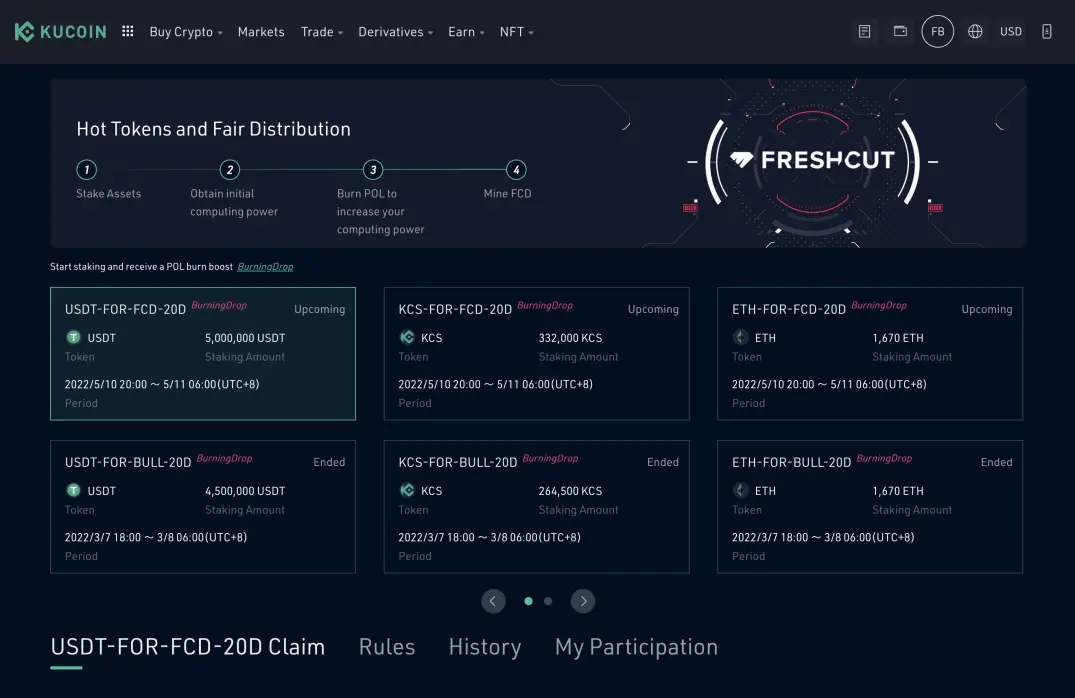Click ETH icon in ETH-FOR-FCD-20D card
This screenshot has width=1075, height=698.
(740, 337)
